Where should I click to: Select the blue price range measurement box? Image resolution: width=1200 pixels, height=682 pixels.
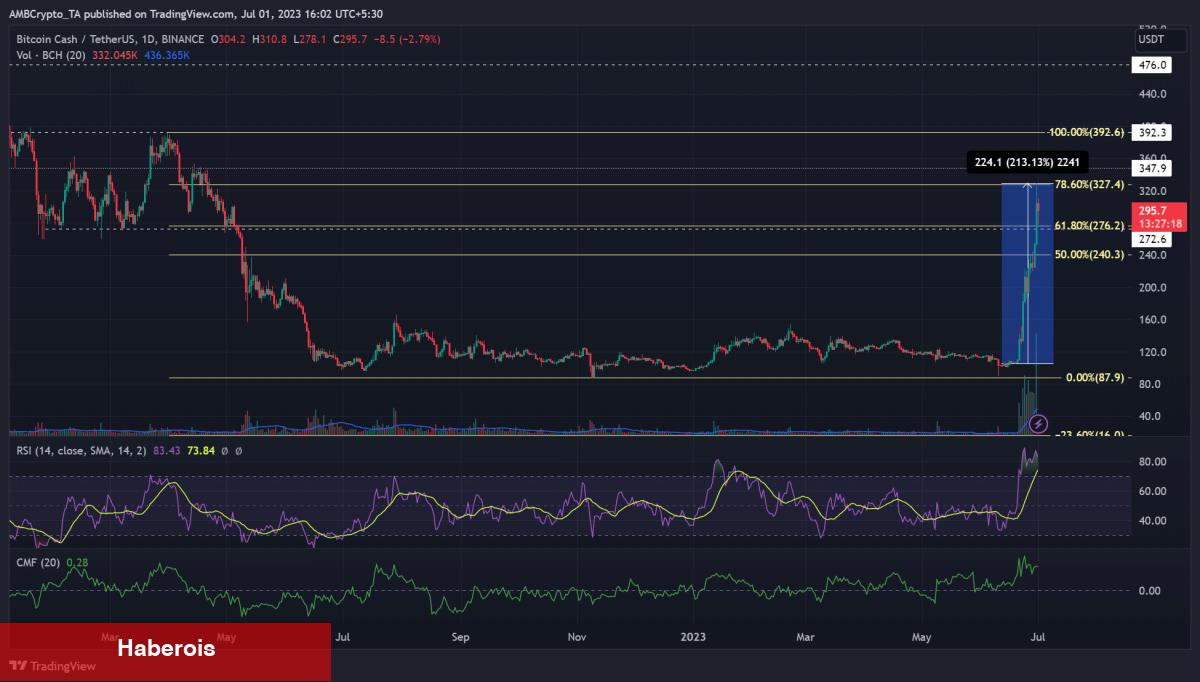(x=1027, y=273)
